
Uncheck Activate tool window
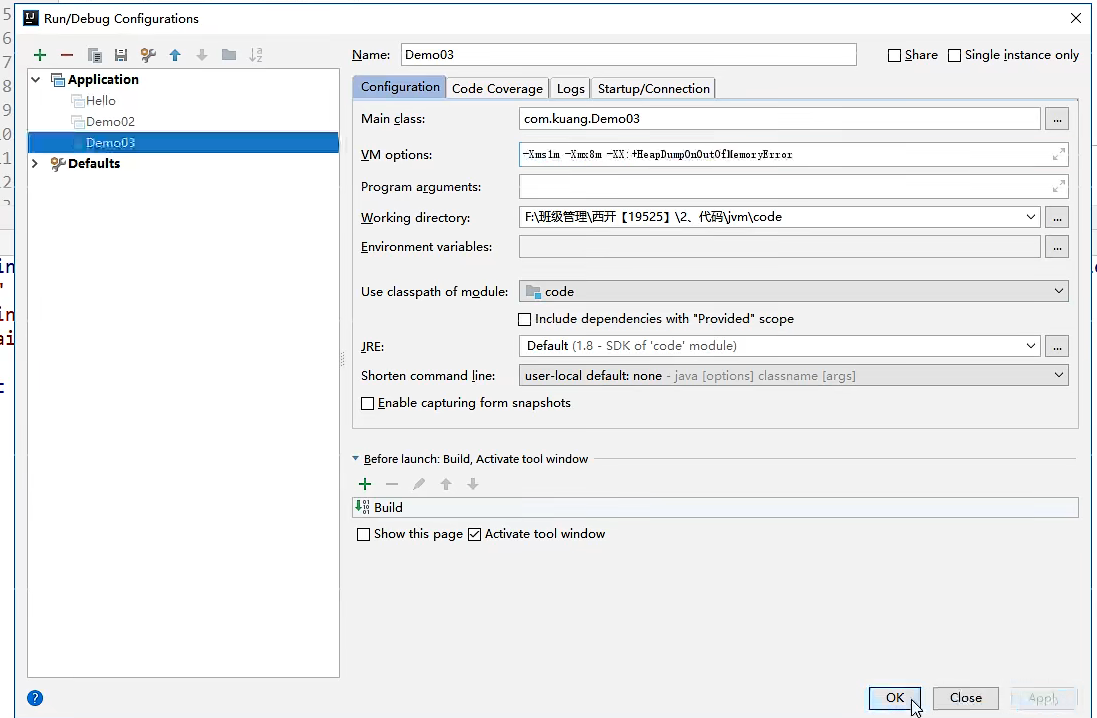(x=474, y=533)
